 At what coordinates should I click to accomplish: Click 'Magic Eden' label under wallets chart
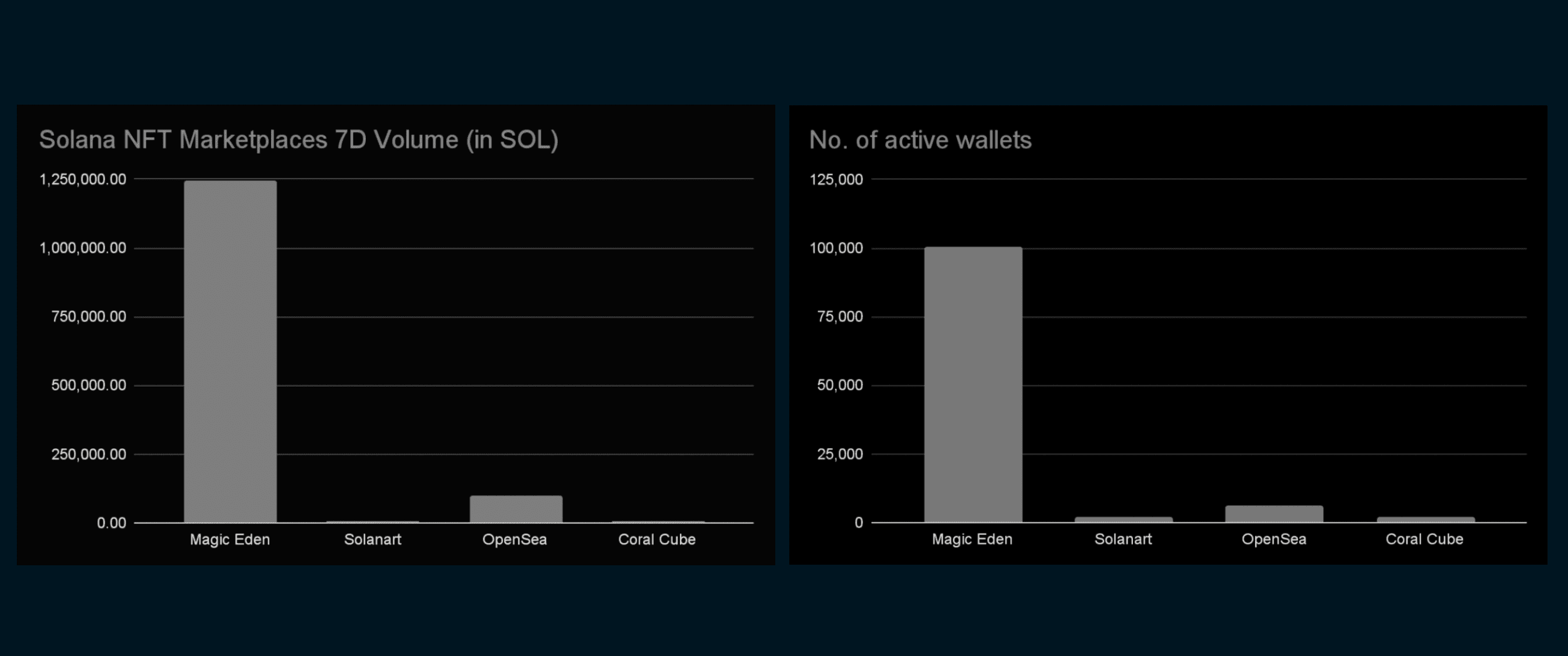click(x=972, y=539)
